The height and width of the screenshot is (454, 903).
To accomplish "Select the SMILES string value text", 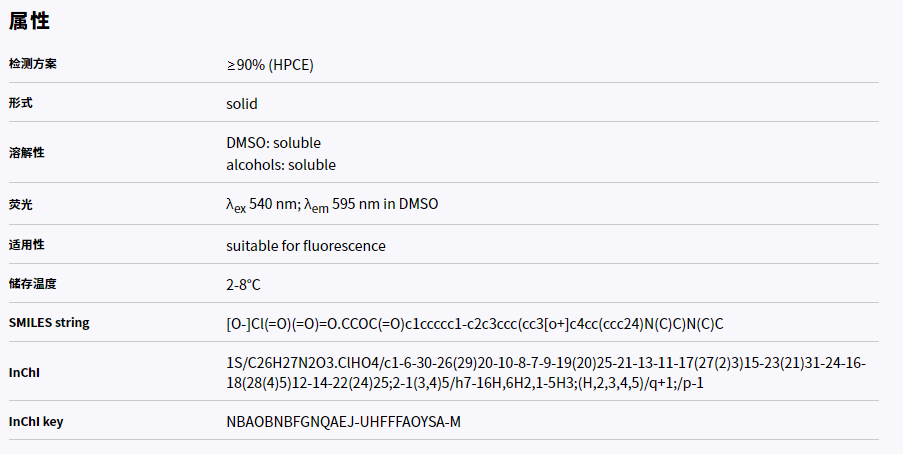I will tap(474, 323).
